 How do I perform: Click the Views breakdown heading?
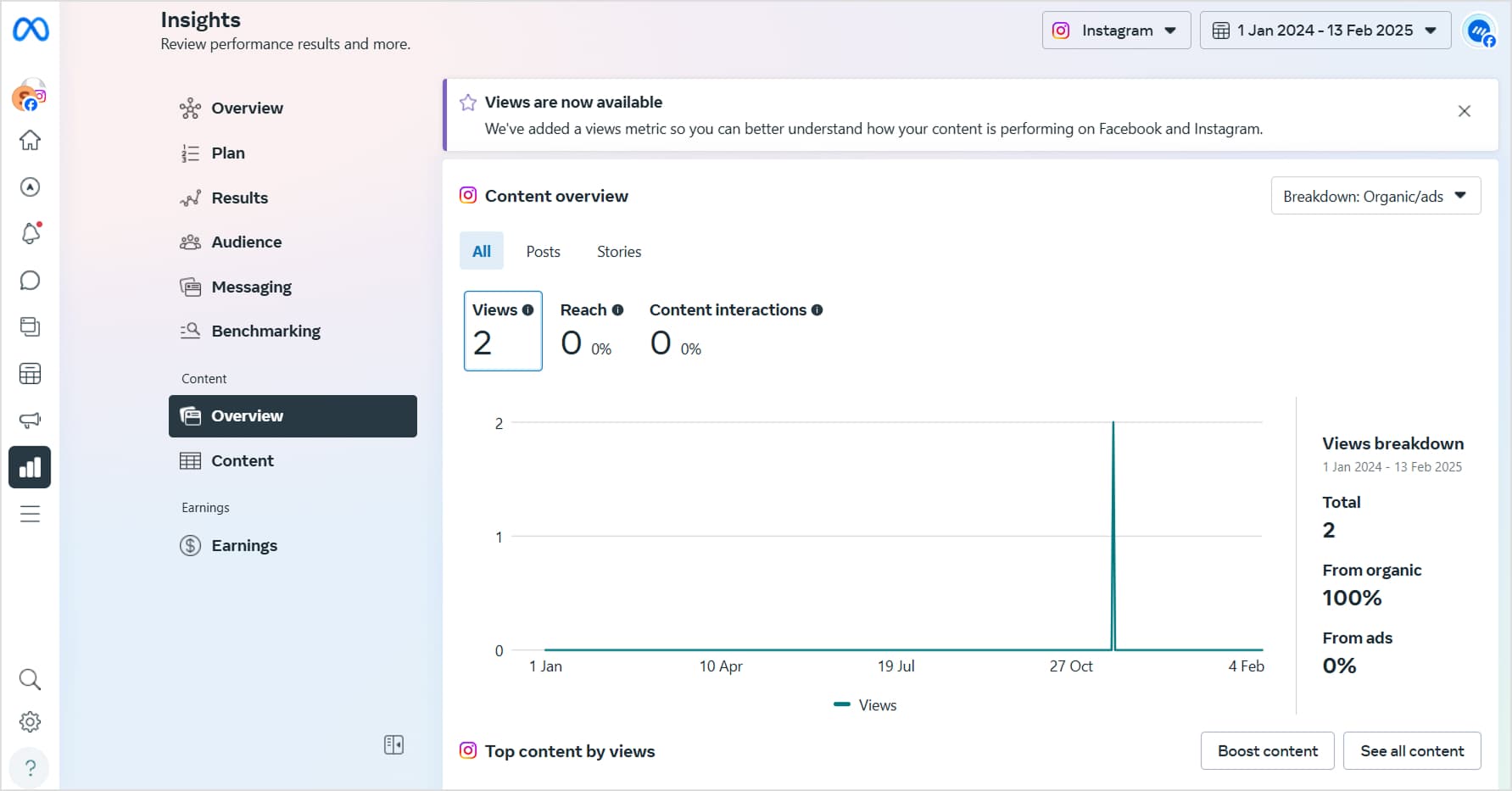(x=1392, y=443)
